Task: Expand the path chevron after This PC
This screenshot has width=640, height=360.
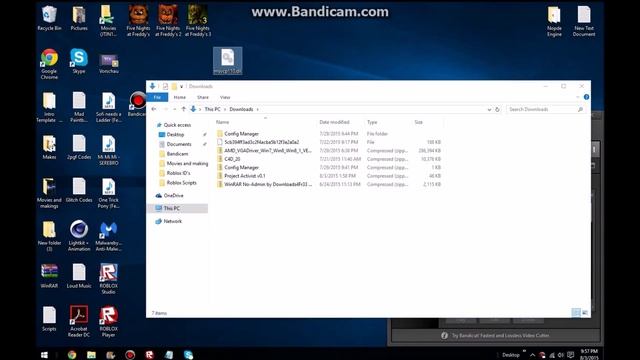Action: [x=225, y=109]
